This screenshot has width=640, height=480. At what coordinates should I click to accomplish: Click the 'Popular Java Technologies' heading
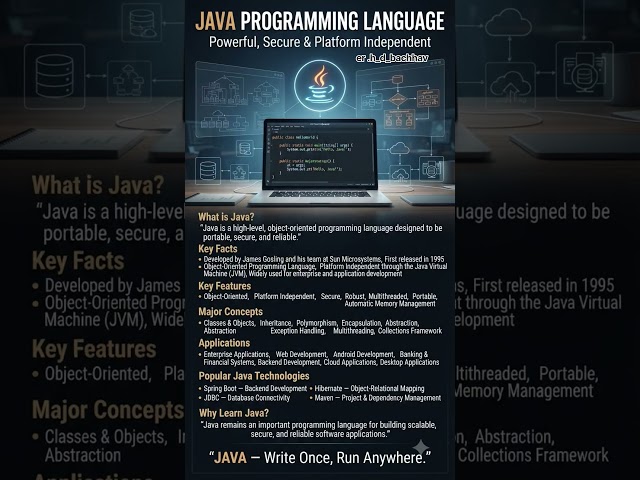254,376
